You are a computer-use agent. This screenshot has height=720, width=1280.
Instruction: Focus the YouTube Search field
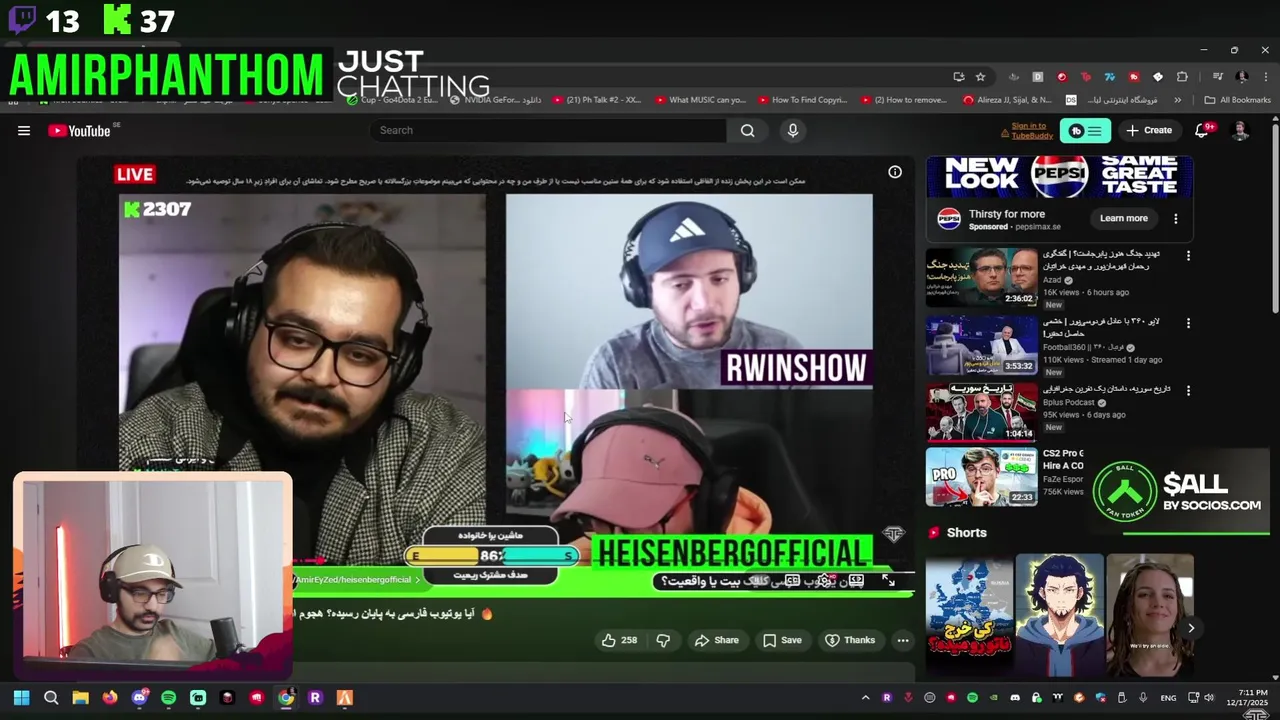pos(548,130)
